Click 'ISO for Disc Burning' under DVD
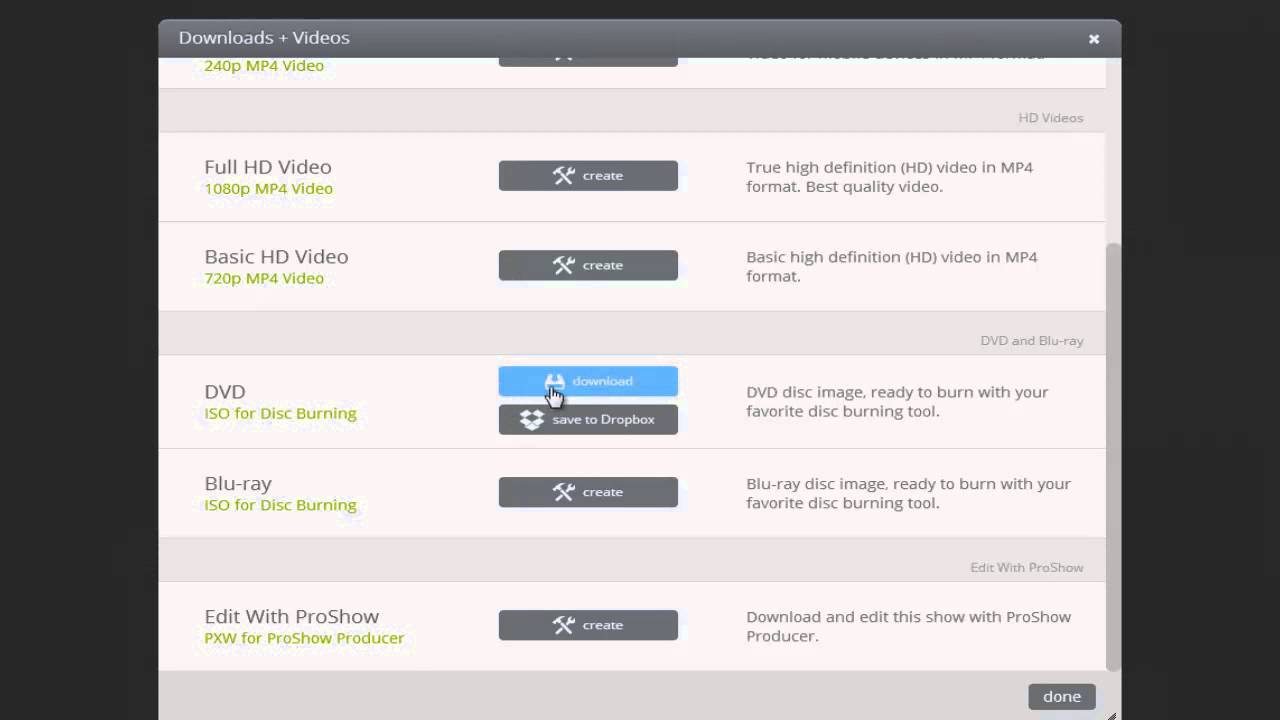This screenshot has width=1280, height=720. [280, 413]
